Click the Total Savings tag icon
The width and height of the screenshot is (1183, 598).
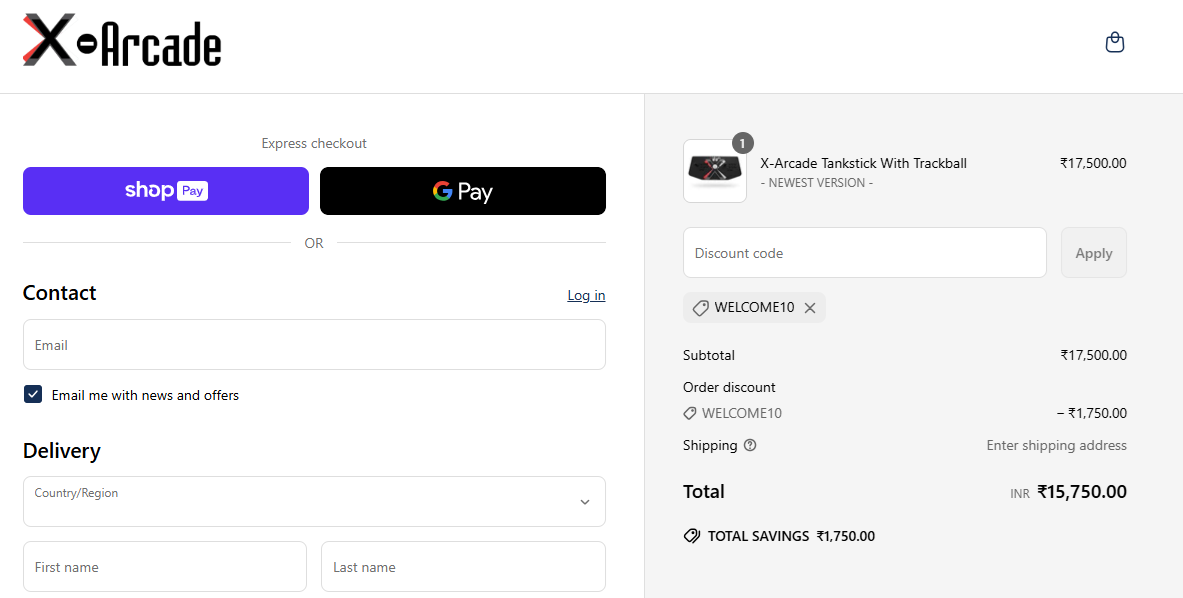coord(691,536)
